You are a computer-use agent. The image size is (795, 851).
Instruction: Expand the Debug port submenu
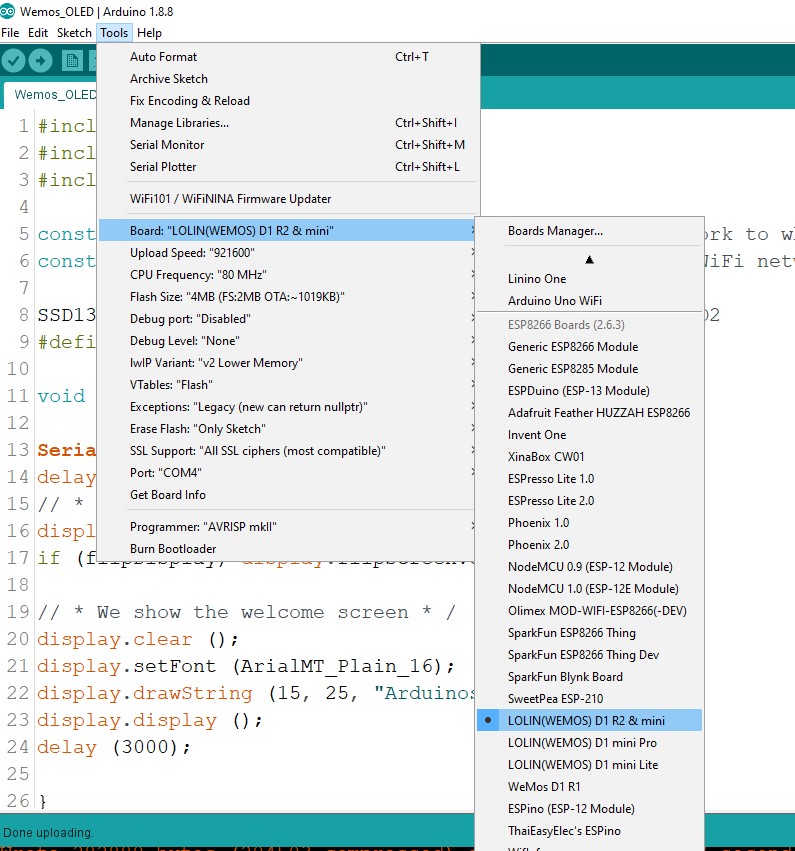[288, 319]
